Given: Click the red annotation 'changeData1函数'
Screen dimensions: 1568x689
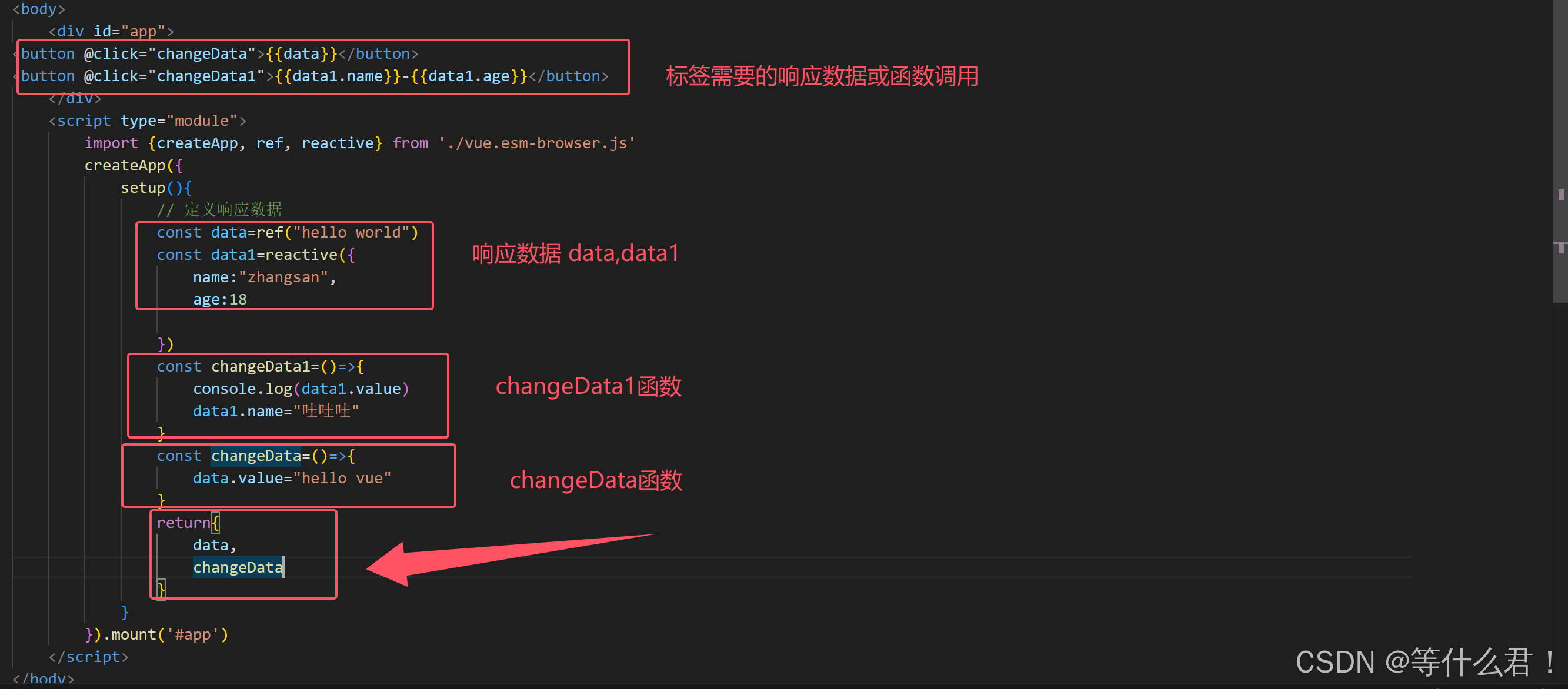Looking at the screenshot, I should (588, 386).
